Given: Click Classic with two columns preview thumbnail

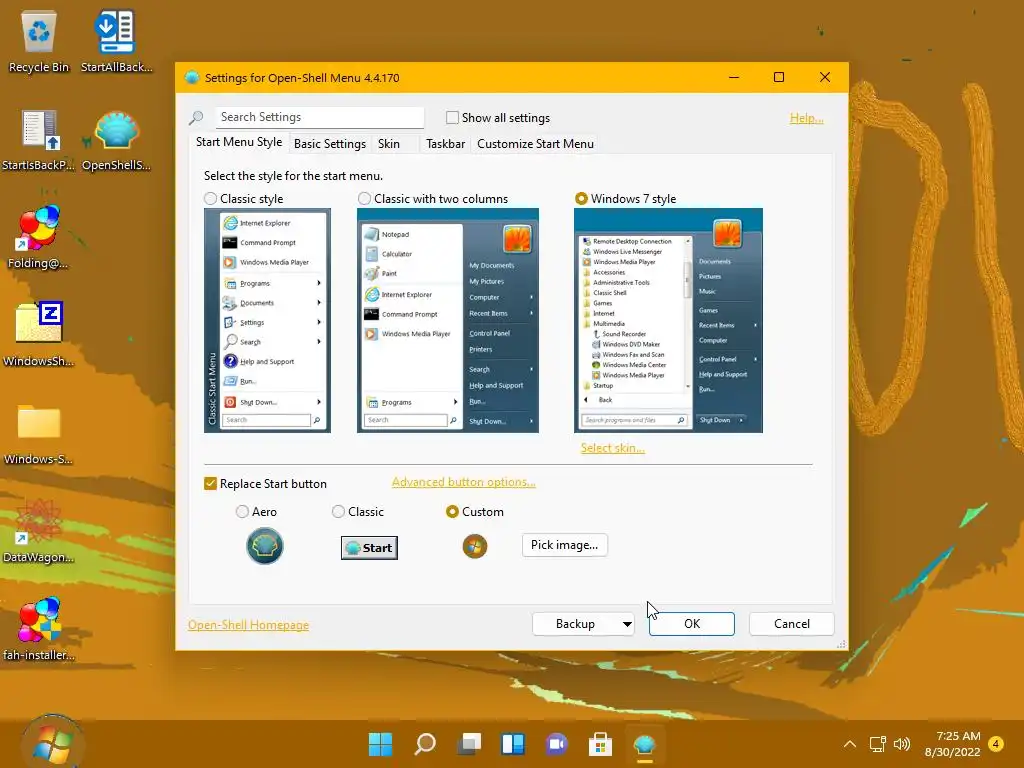Looking at the screenshot, I should click(447, 320).
